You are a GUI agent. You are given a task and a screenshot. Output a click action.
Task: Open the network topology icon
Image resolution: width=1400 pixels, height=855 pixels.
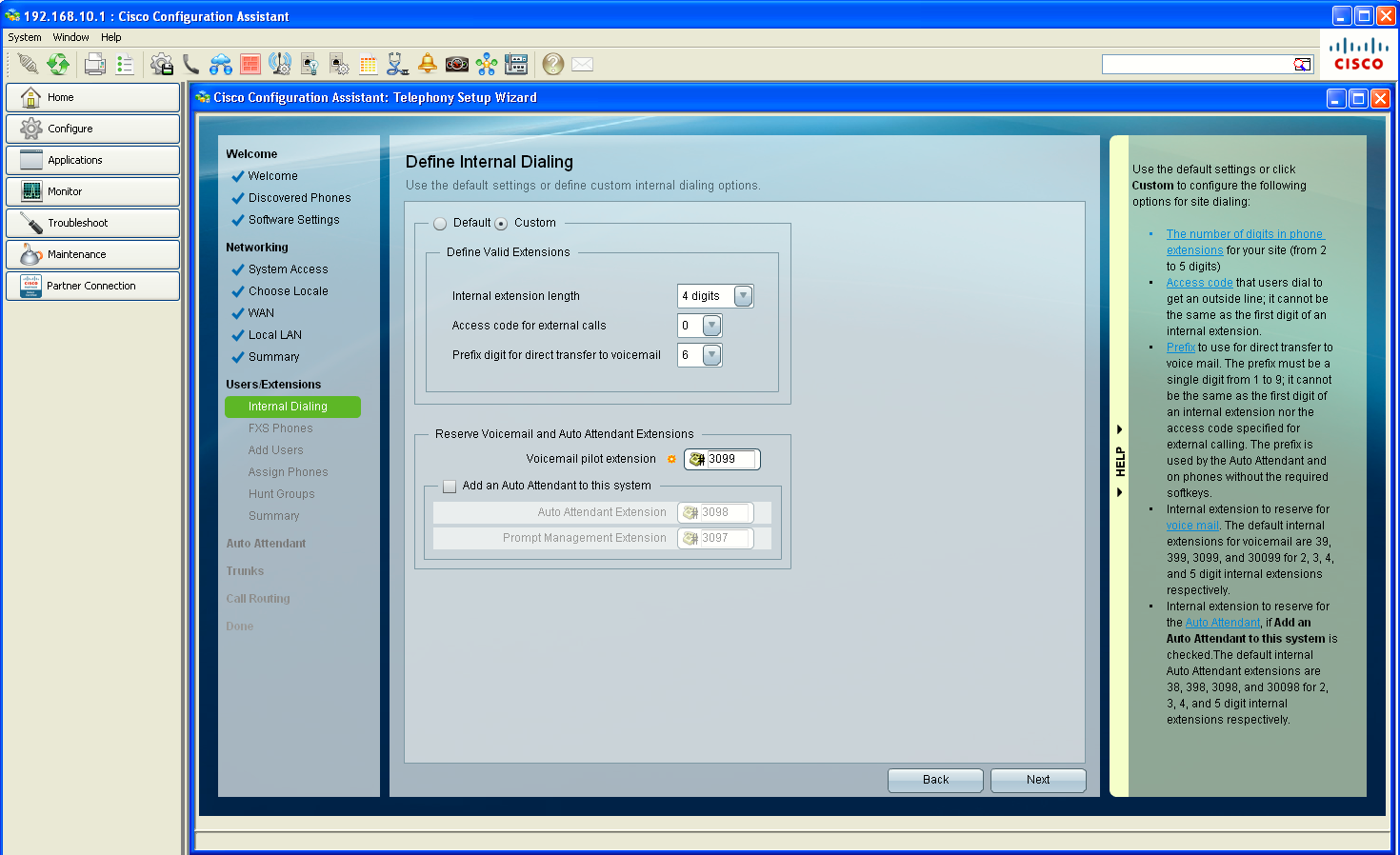487,64
